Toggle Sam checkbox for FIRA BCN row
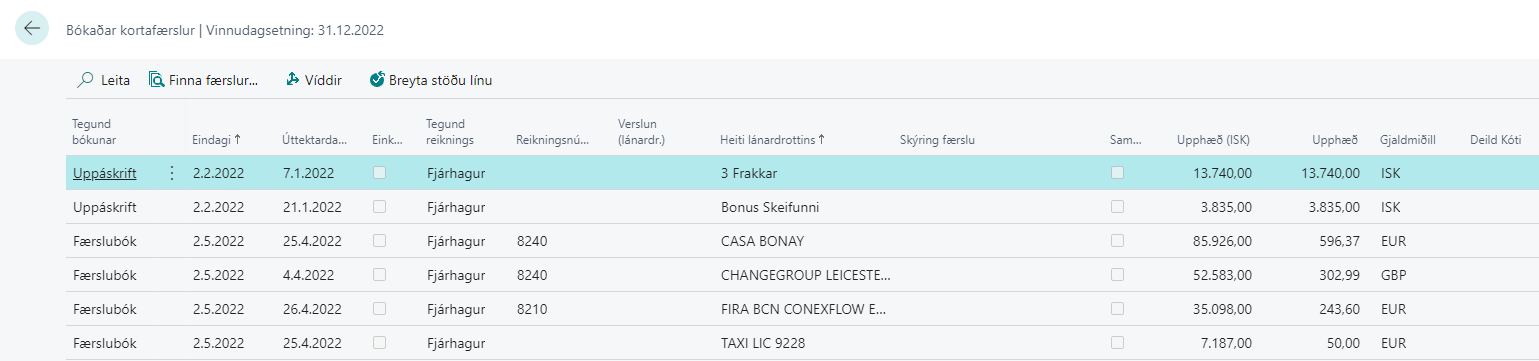The width and height of the screenshot is (1539, 361). point(1117,309)
